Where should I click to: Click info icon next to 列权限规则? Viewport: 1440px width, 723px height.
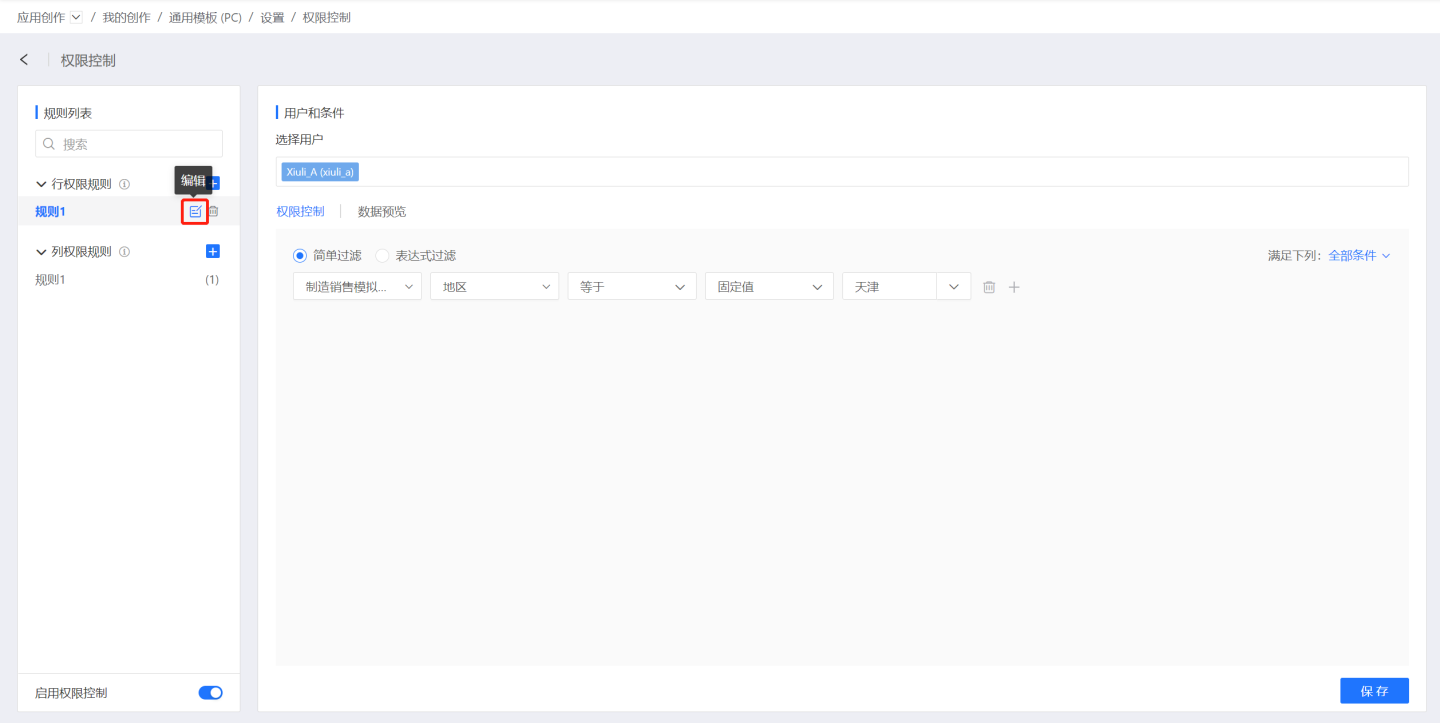pos(125,252)
